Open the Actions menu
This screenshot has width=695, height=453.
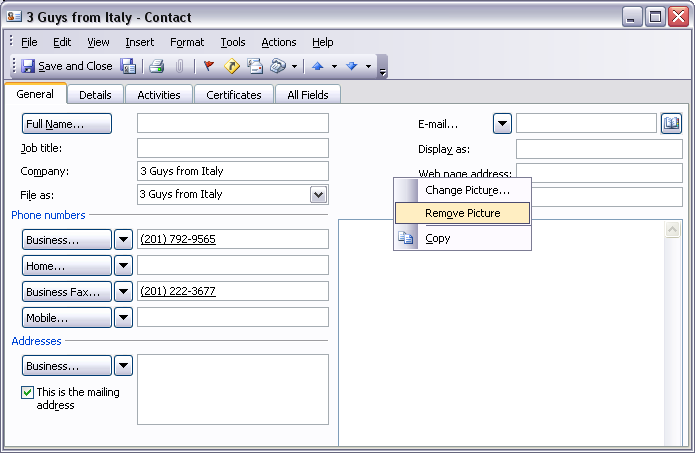(279, 42)
